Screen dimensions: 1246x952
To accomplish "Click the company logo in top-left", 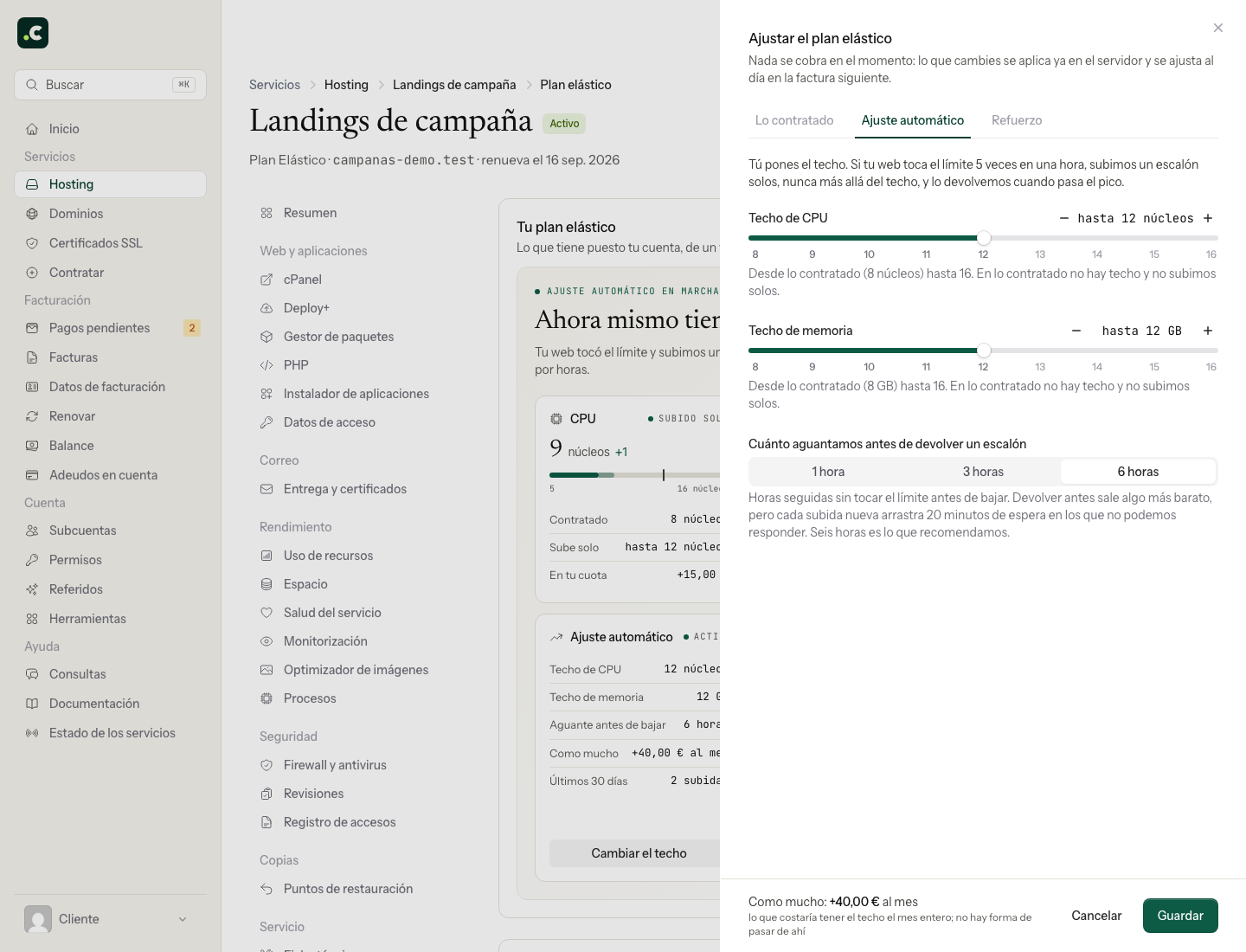I will click(x=33, y=33).
